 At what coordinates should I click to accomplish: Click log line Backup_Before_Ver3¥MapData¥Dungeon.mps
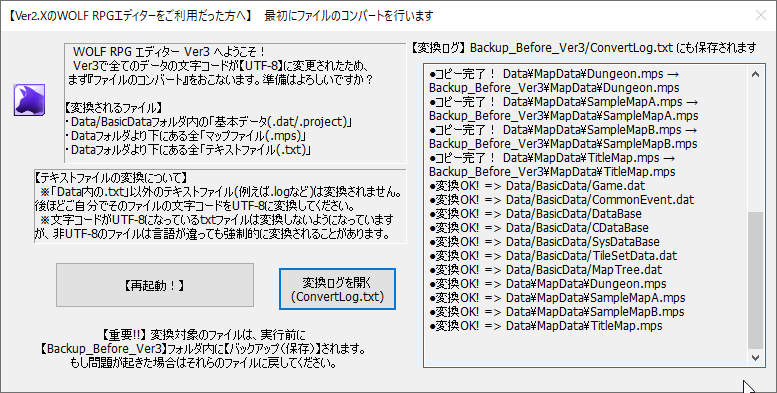(x=554, y=88)
